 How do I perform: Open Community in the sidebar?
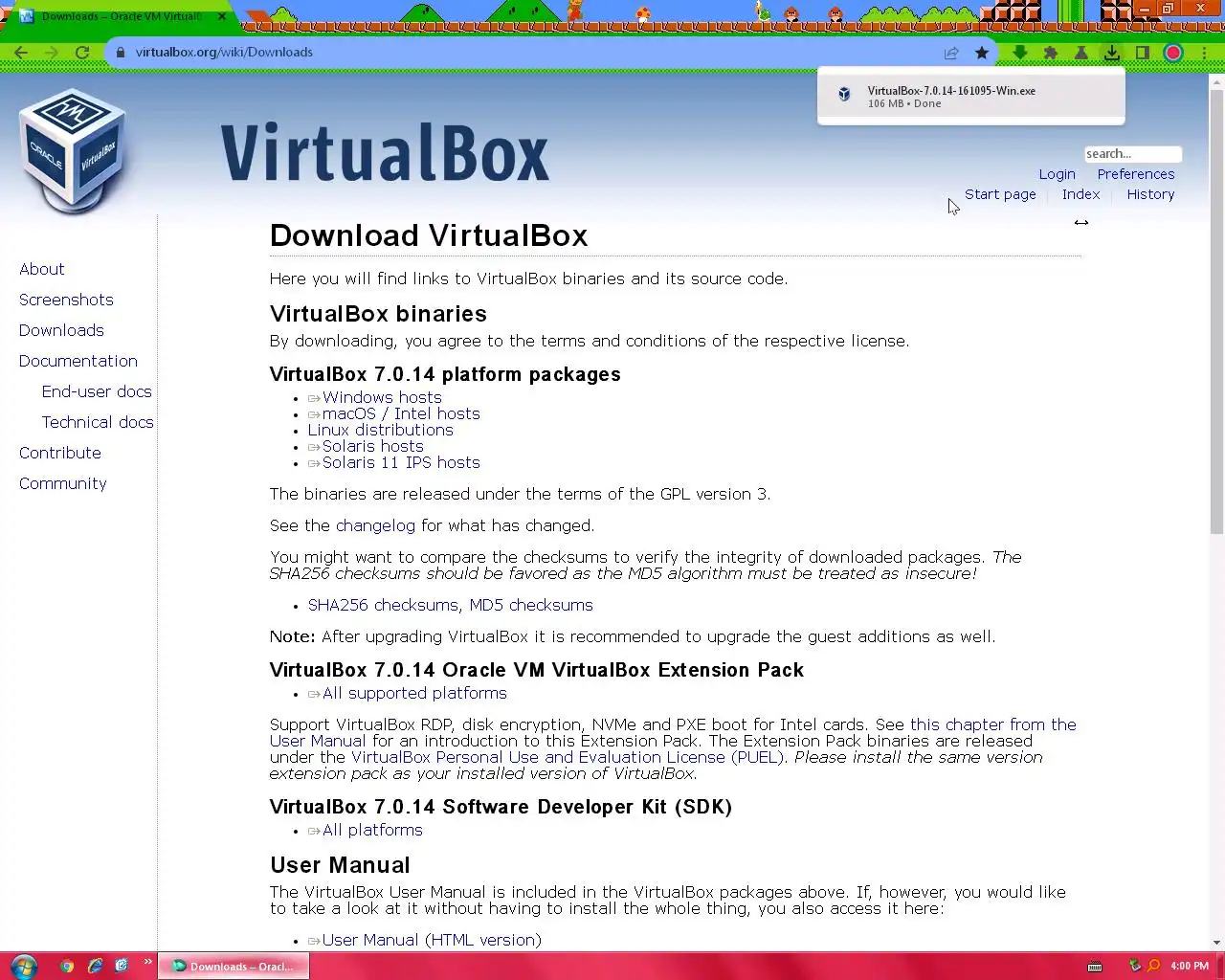tap(63, 483)
